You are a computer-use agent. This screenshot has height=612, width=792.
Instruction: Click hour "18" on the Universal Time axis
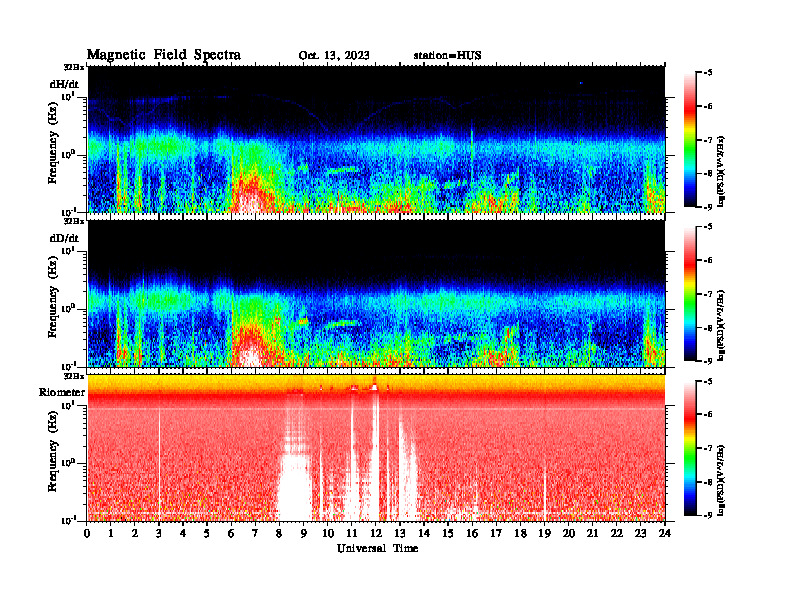520,534
